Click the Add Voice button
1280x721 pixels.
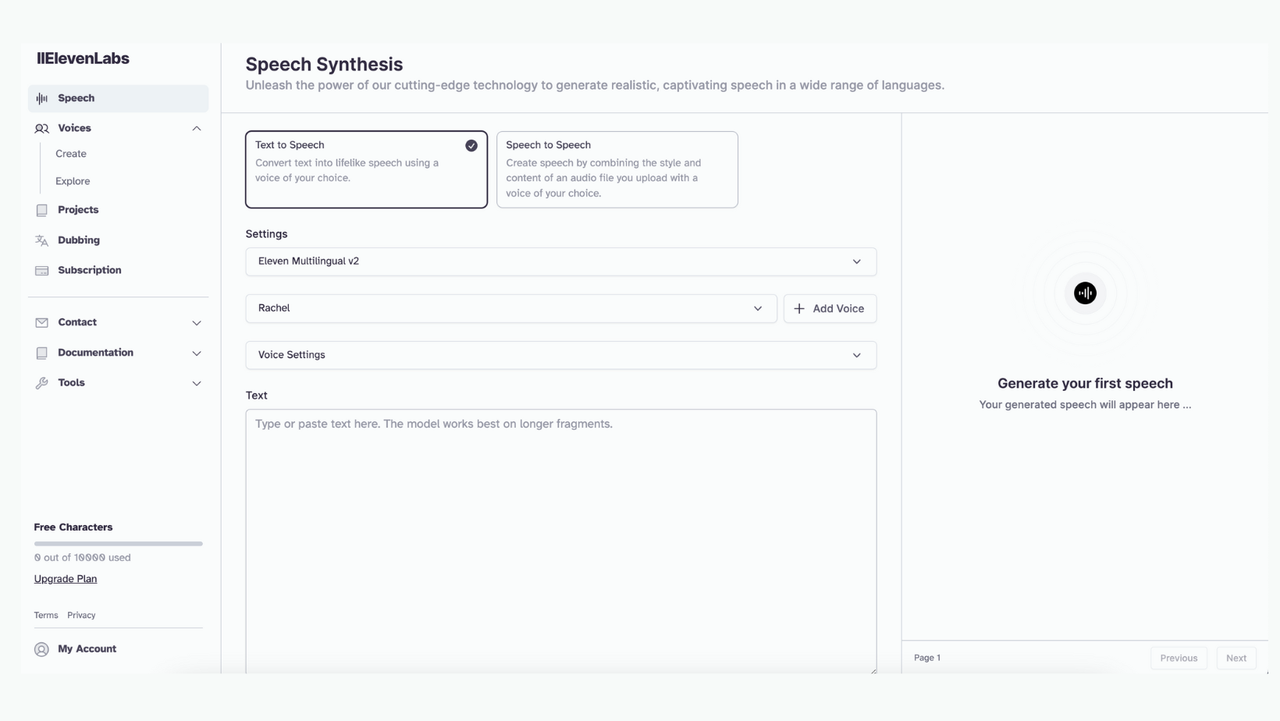[x=829, y=308]
